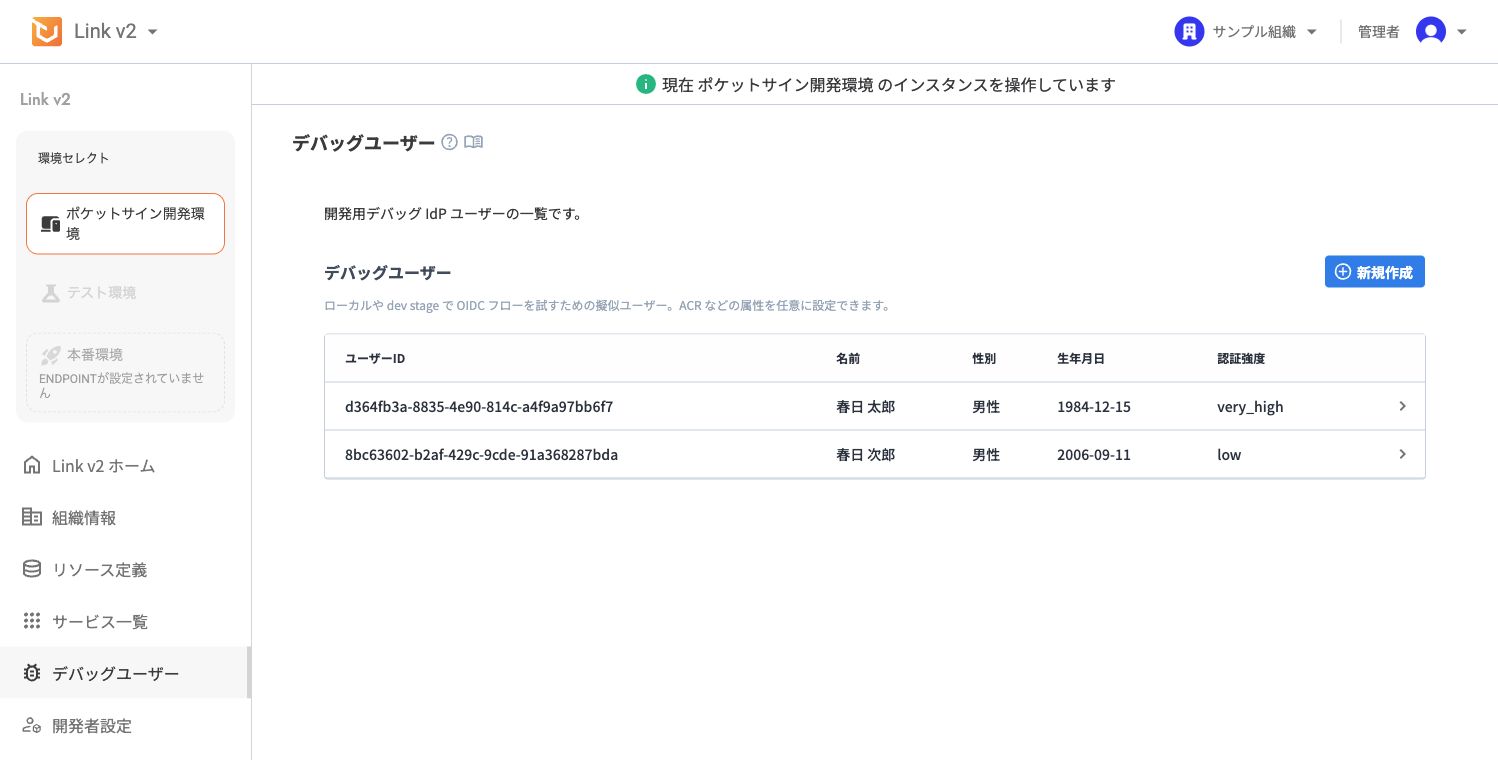The image size is (1498, 760).
Task: Click 男性 in the 春日 太郎 row
Action: [x=986, y=407]
